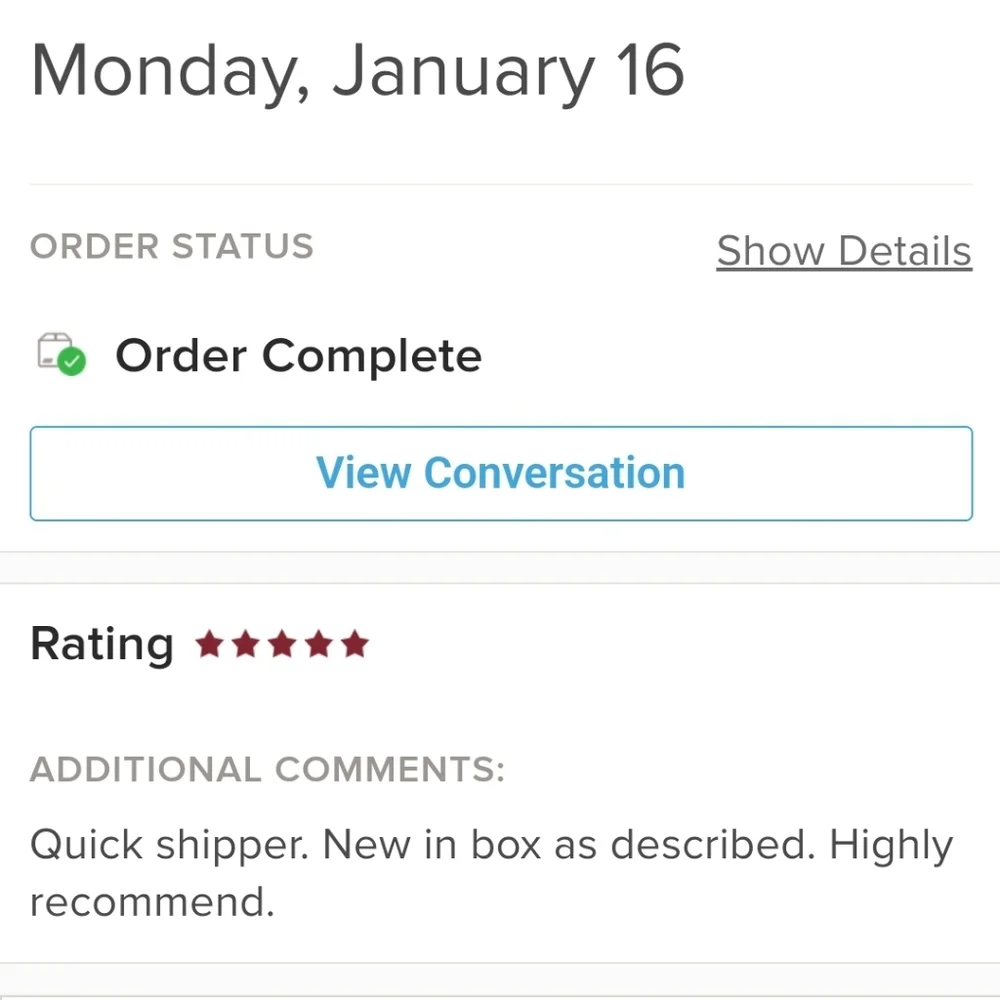
Task: Click the order complete package icon
Action: [x=61, y=354]
